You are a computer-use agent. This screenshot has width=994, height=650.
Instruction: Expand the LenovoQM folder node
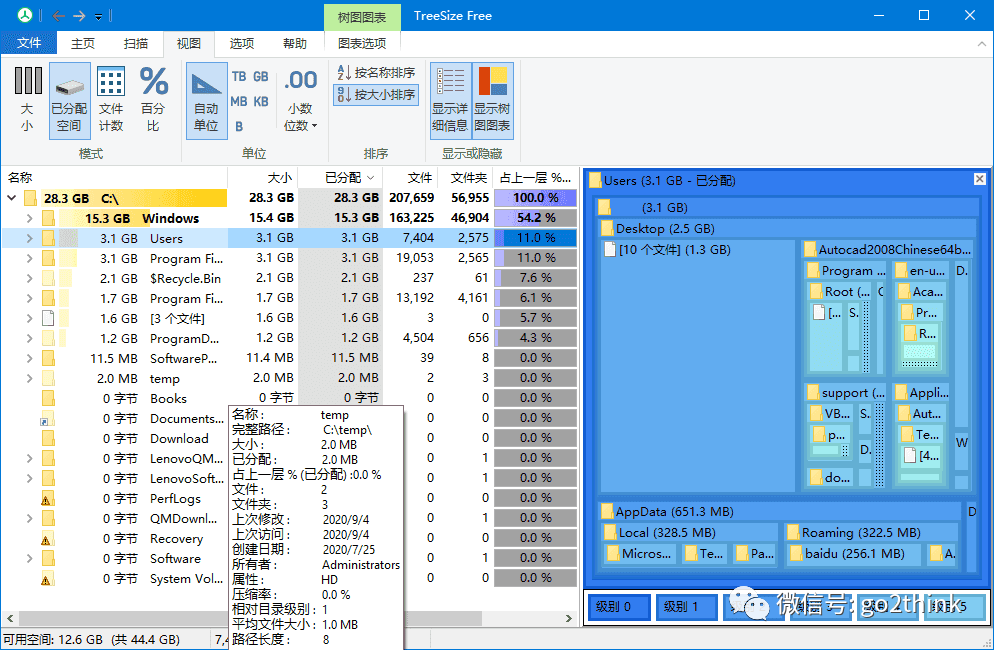pos(29,458)
